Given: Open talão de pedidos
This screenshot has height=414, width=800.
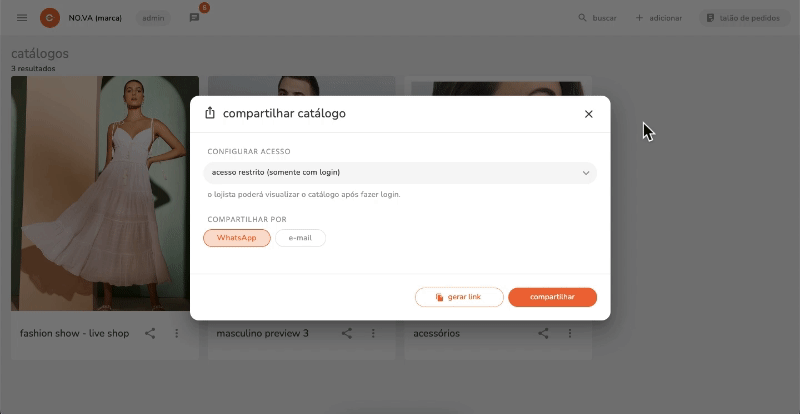Looking at the screenshot, I should point(744,18).
